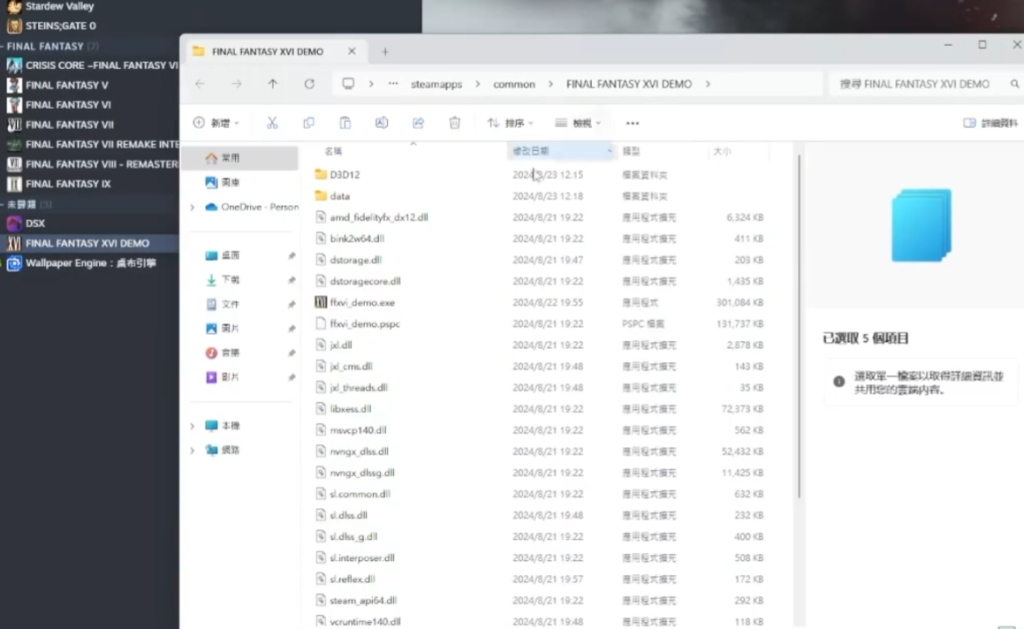Image resolution: width=1024 pixels, height=629 pixels.
Task: Open a new Explorer tab with plus
Action: [385, 52]
